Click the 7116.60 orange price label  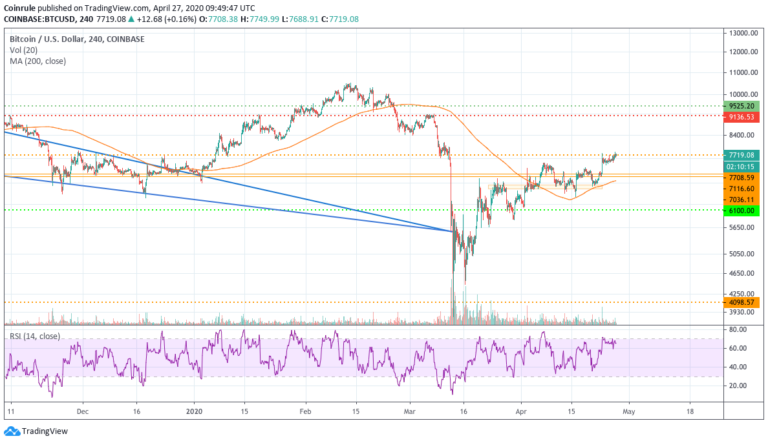[742, 189]
